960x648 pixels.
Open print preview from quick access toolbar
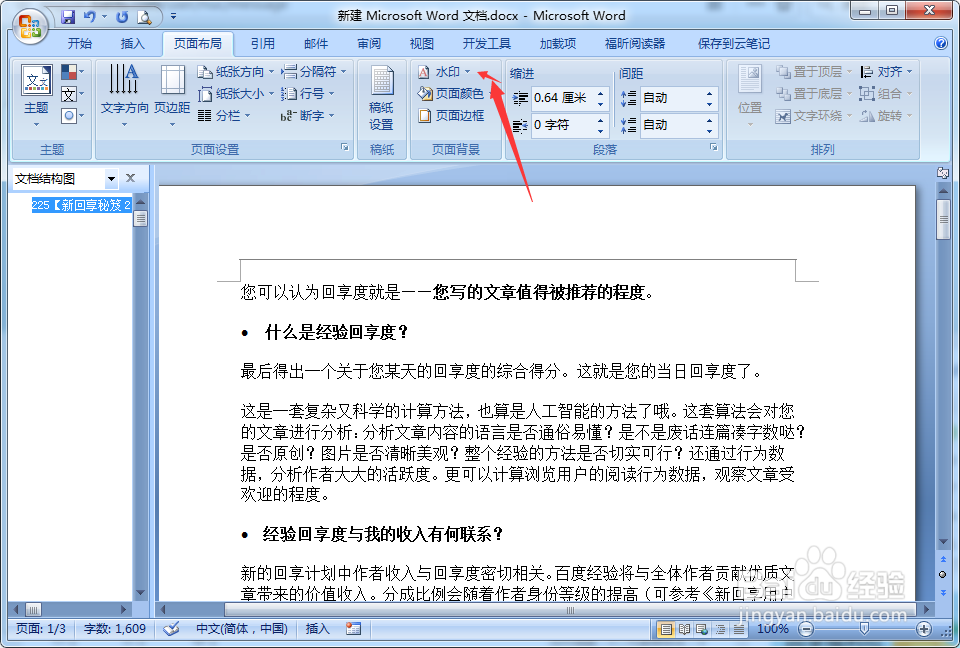pos(144,17)
